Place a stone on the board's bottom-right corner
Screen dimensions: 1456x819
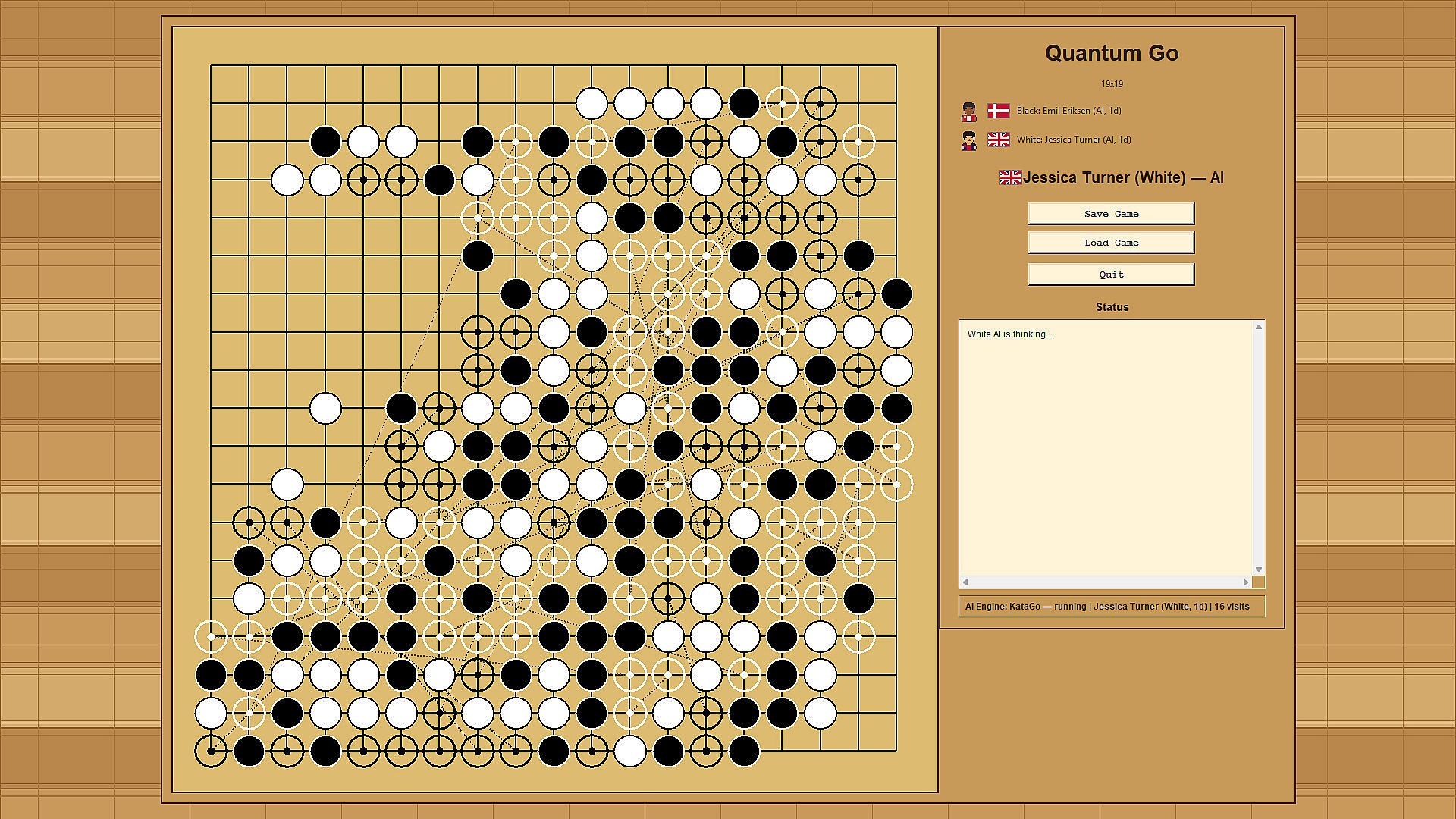click(896, 751)
